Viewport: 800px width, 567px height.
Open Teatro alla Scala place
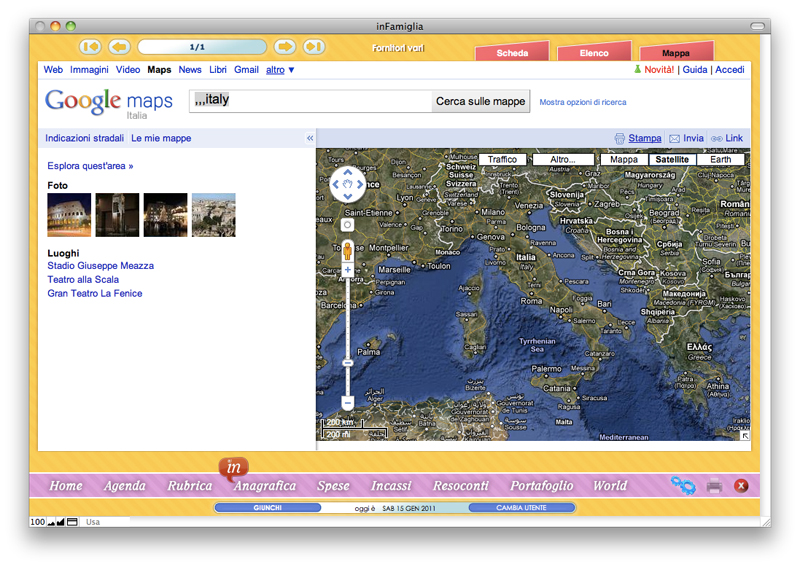click(83, 280)
